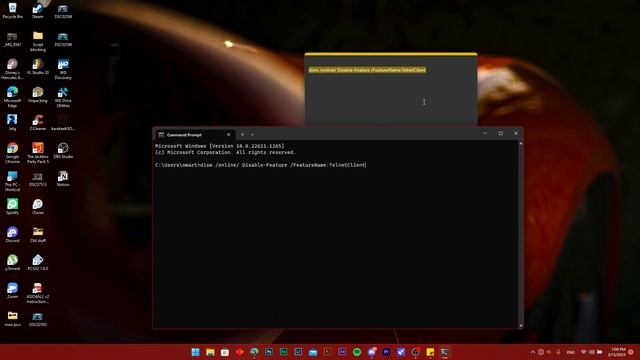Switch to Terminal from the taskbar
640x360 pixels.
pos(444,352)
